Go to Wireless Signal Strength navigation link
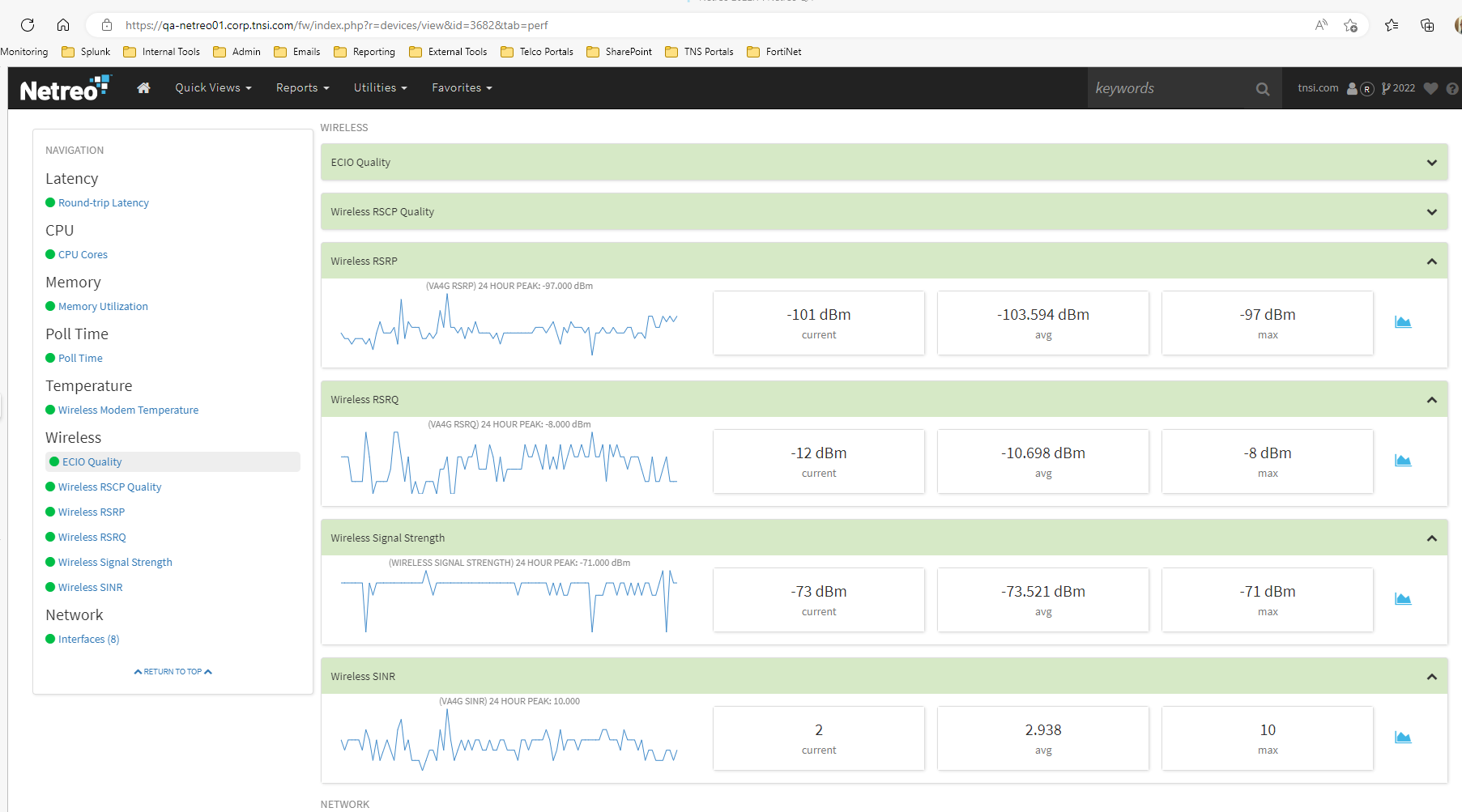 (x=115, y=563)
